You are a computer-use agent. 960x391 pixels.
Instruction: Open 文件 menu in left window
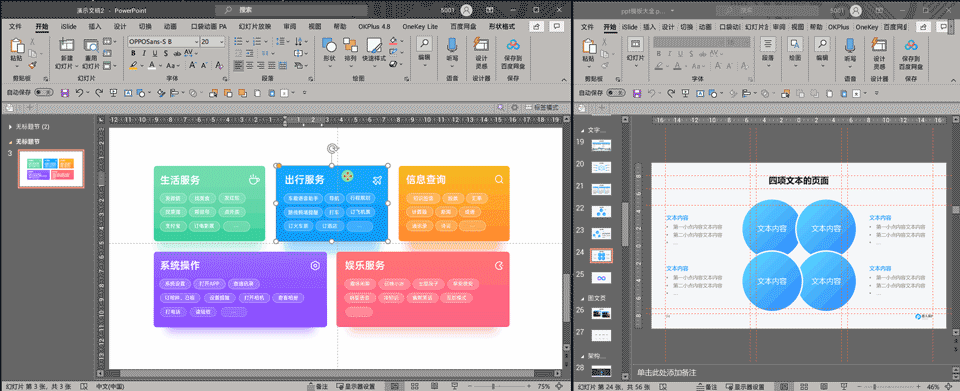point(15,26)
